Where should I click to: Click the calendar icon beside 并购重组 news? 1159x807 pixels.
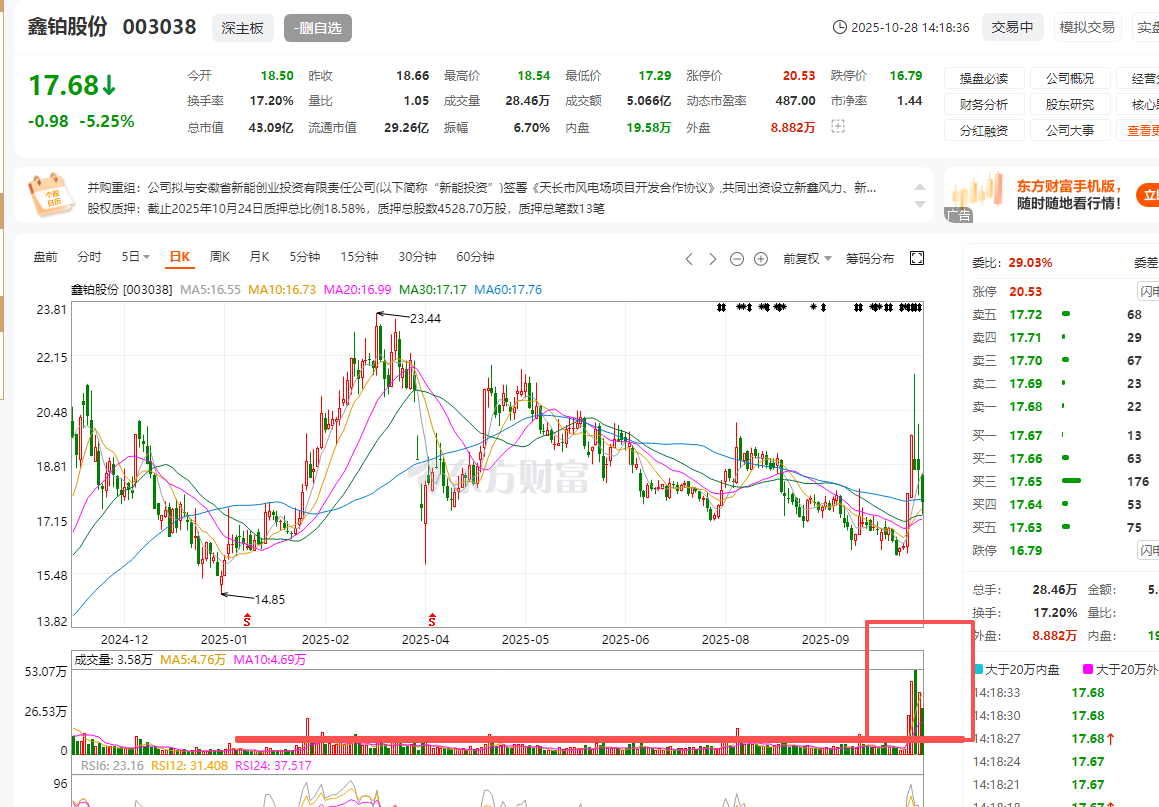coord(50,195)
